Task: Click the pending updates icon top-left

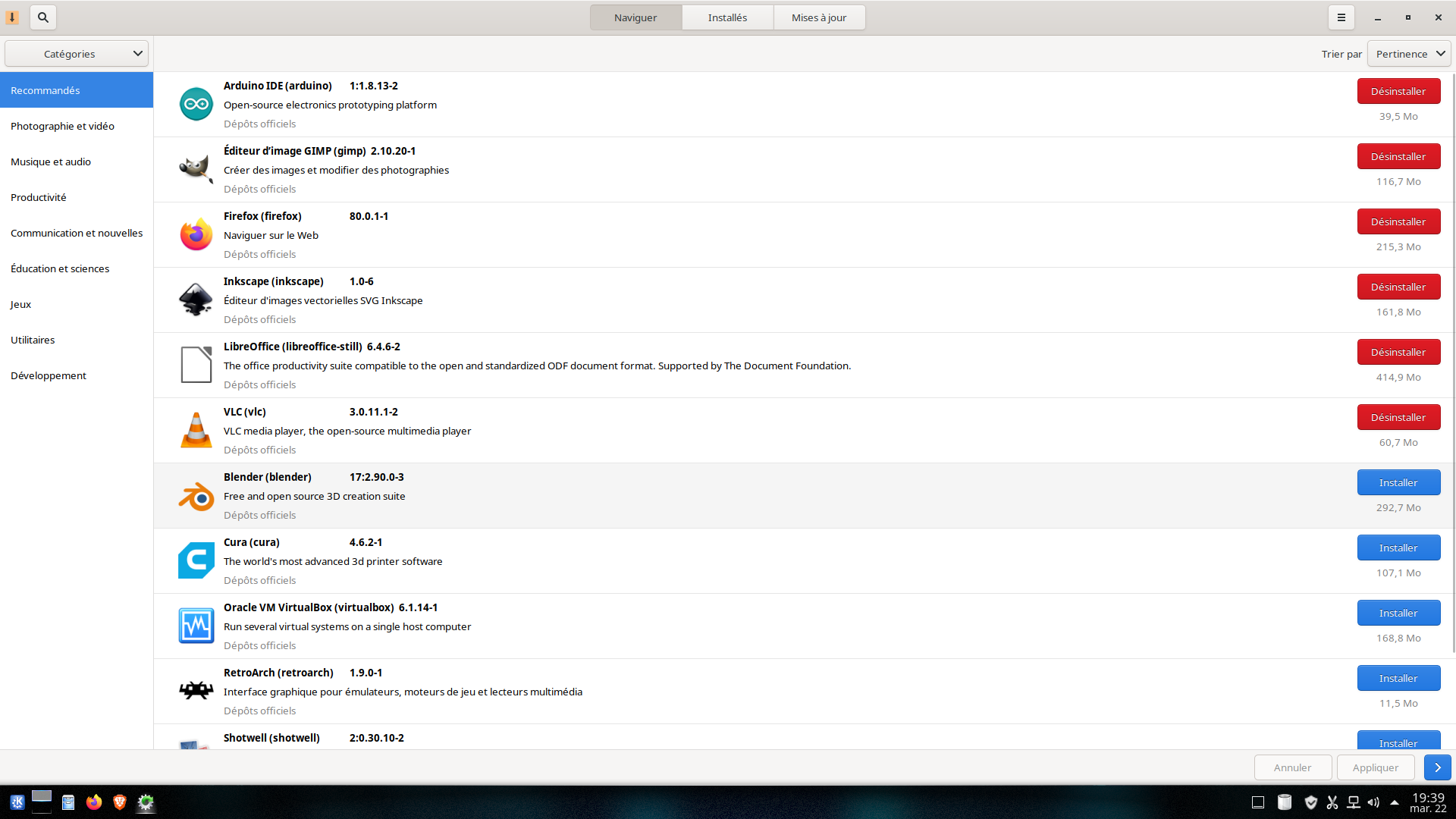Action: [x=13, y=17]
